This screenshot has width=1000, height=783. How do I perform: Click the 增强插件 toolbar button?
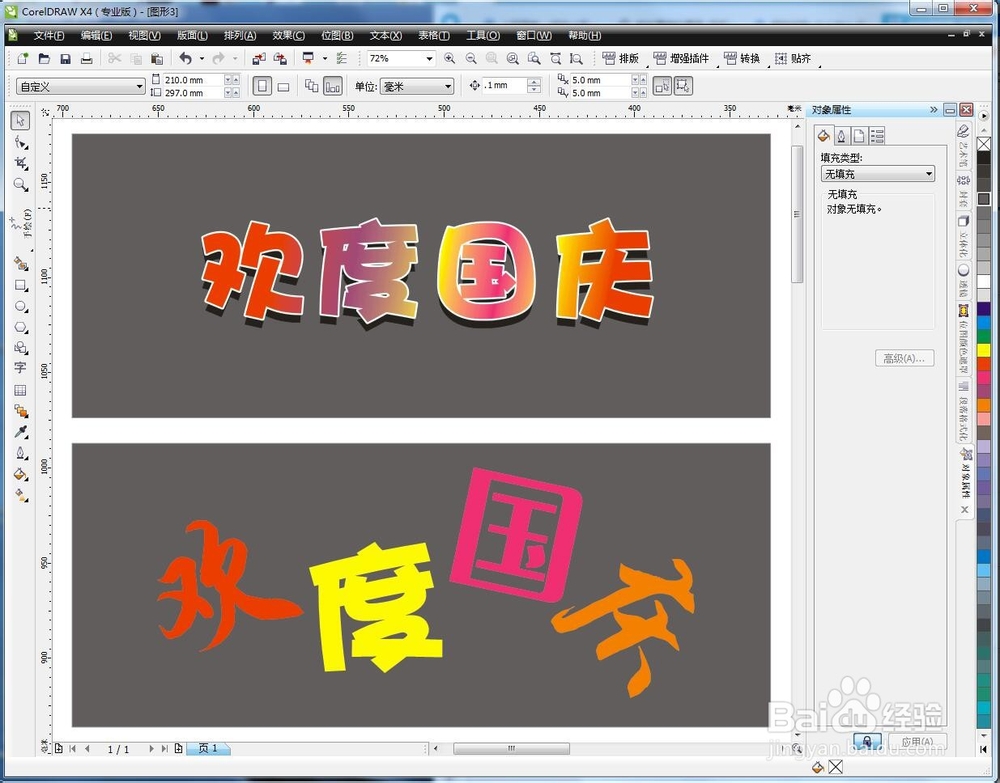[682, 59]
